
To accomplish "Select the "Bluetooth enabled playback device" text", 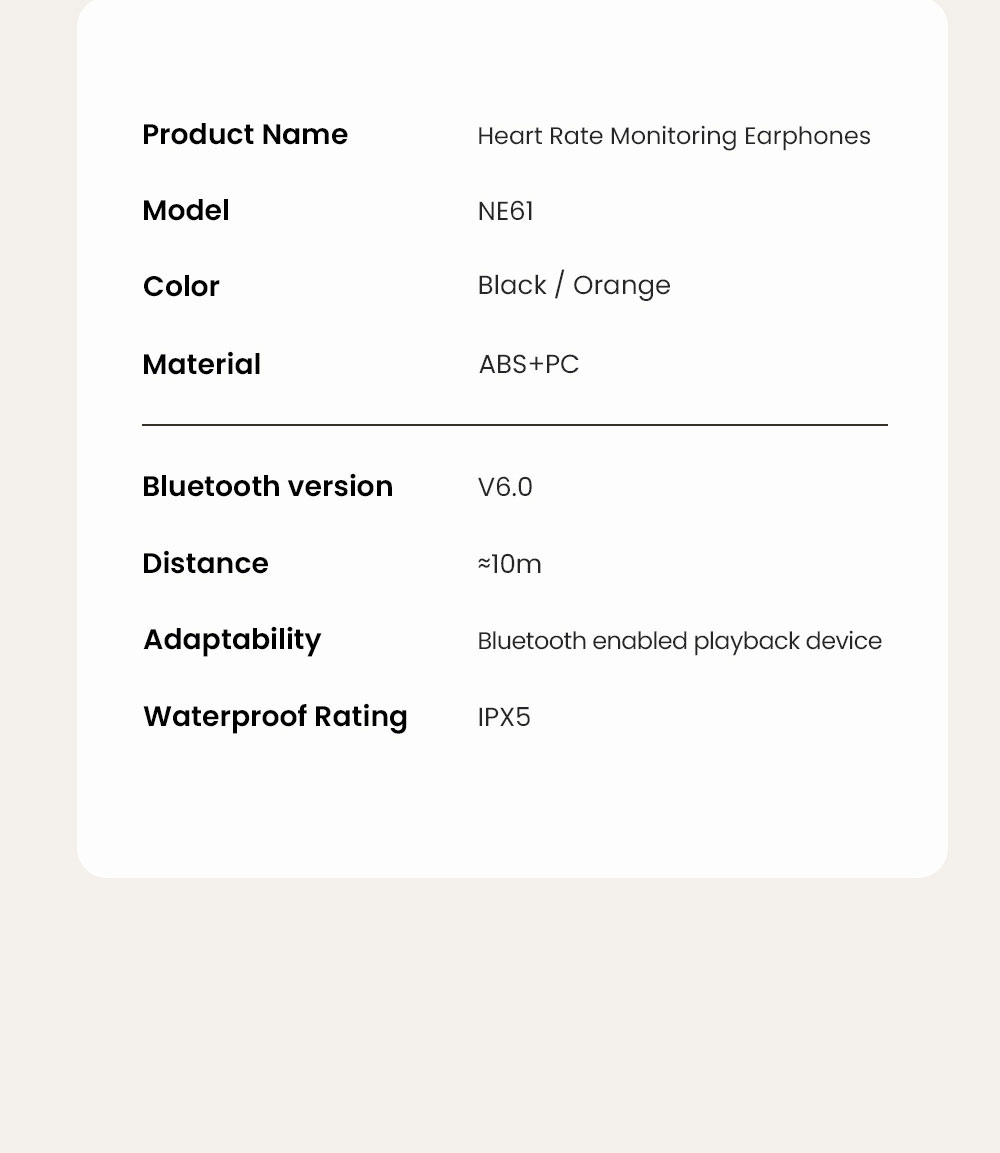I will click(679, 641).
